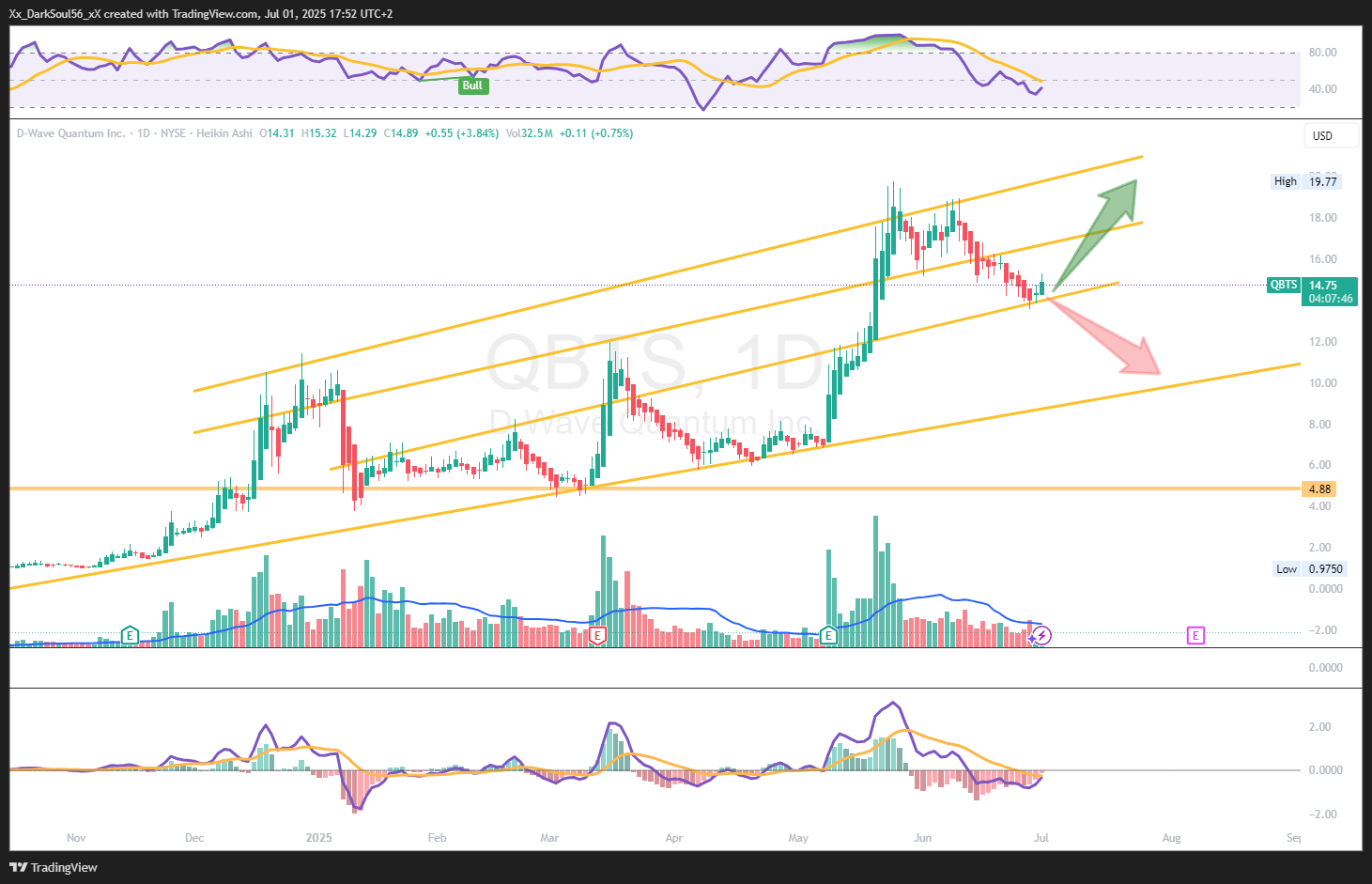Open the purple upcoming earnings marker near August
Screen dimensions: 1372x884
[1195, 636]
